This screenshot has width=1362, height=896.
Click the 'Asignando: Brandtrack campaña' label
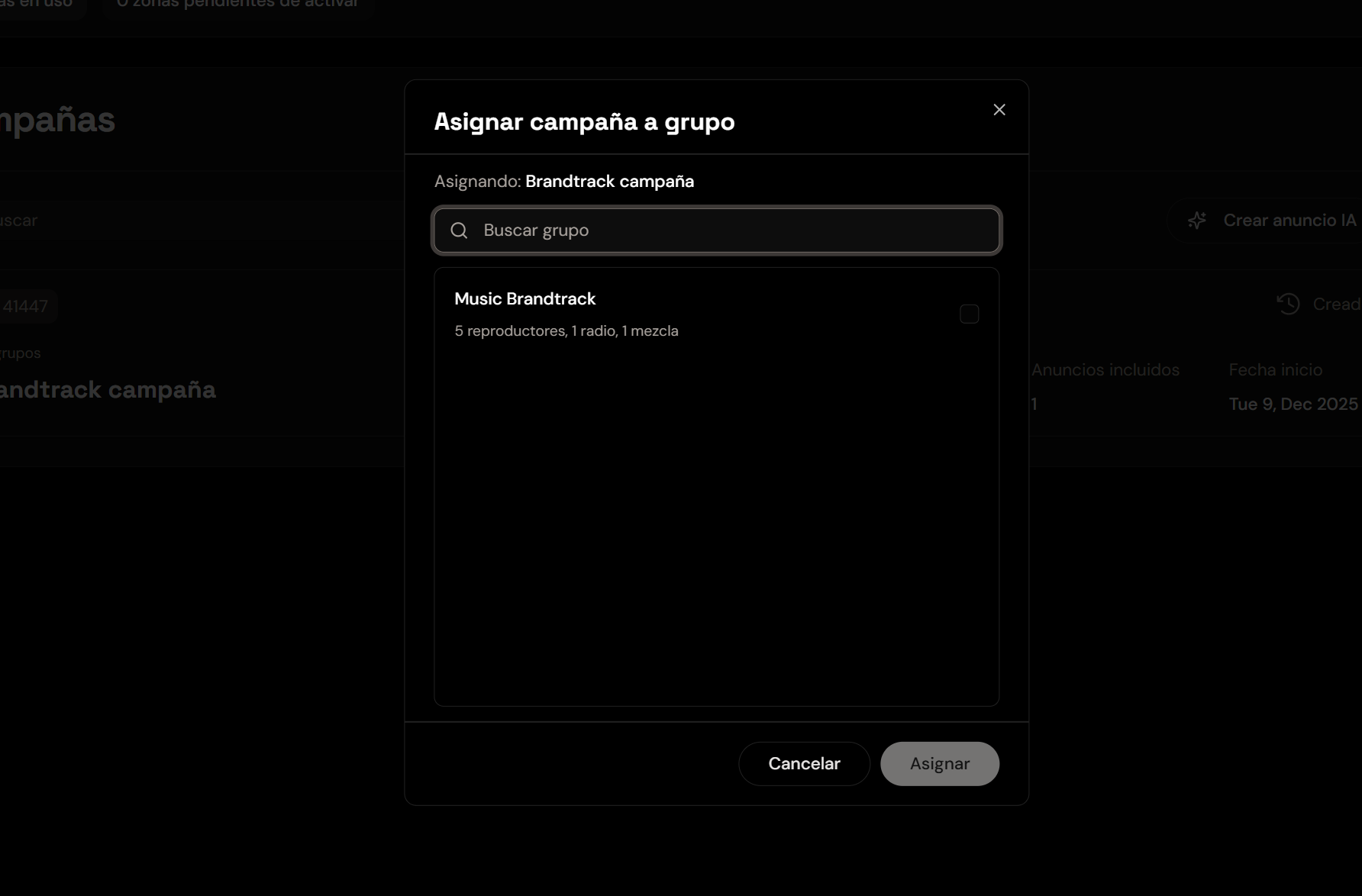click(563, 182)
